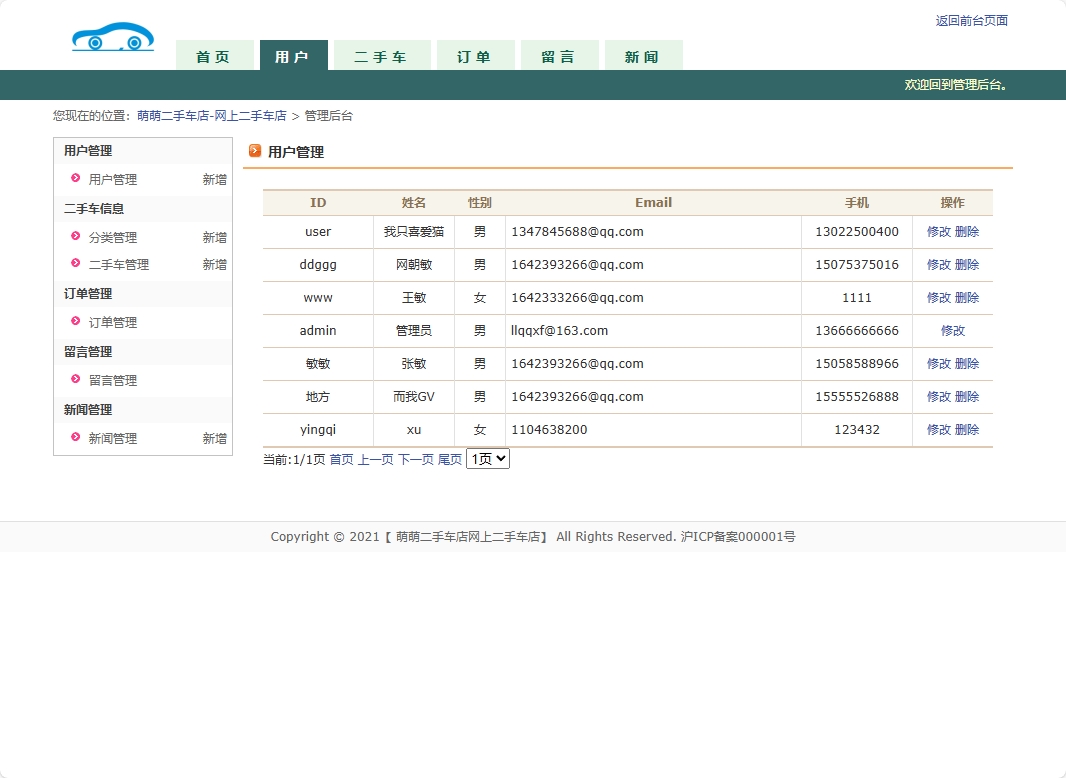Open the page number dropdown
The image size is (1066, 778).
click(488, 459)
